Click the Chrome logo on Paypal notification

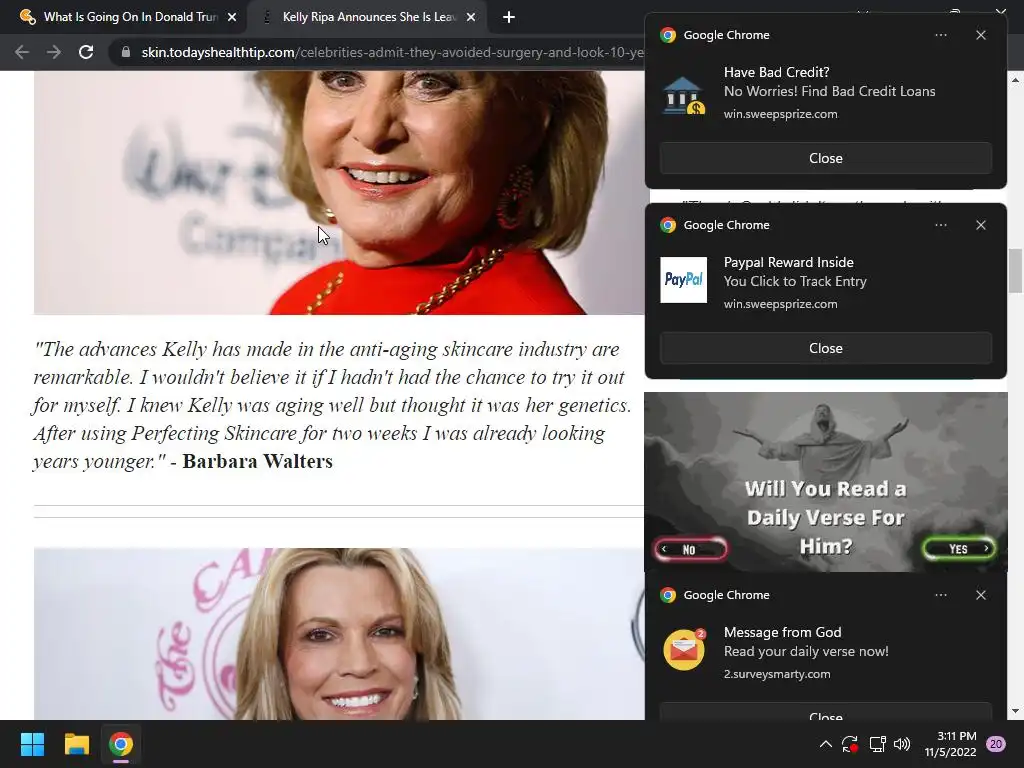[667, 225]
